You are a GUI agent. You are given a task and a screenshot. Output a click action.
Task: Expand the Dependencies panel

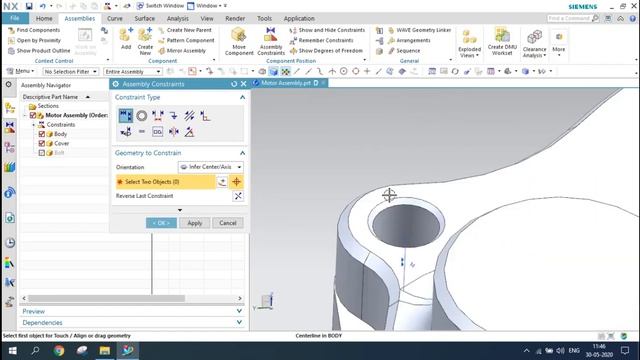239,322
